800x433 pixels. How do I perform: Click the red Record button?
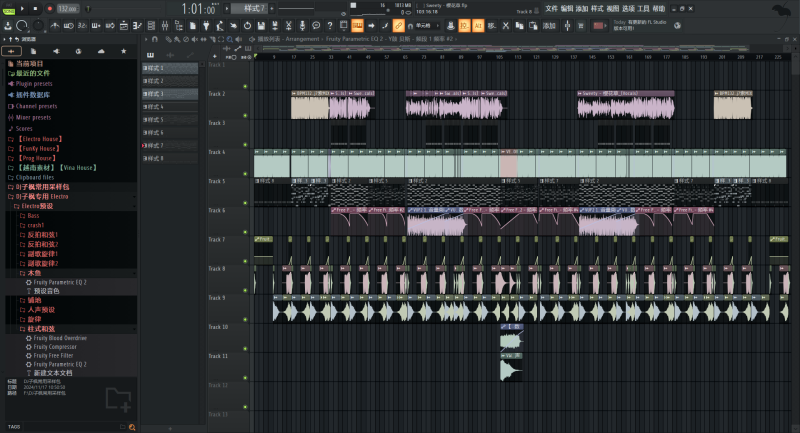(x=48, y=8)
